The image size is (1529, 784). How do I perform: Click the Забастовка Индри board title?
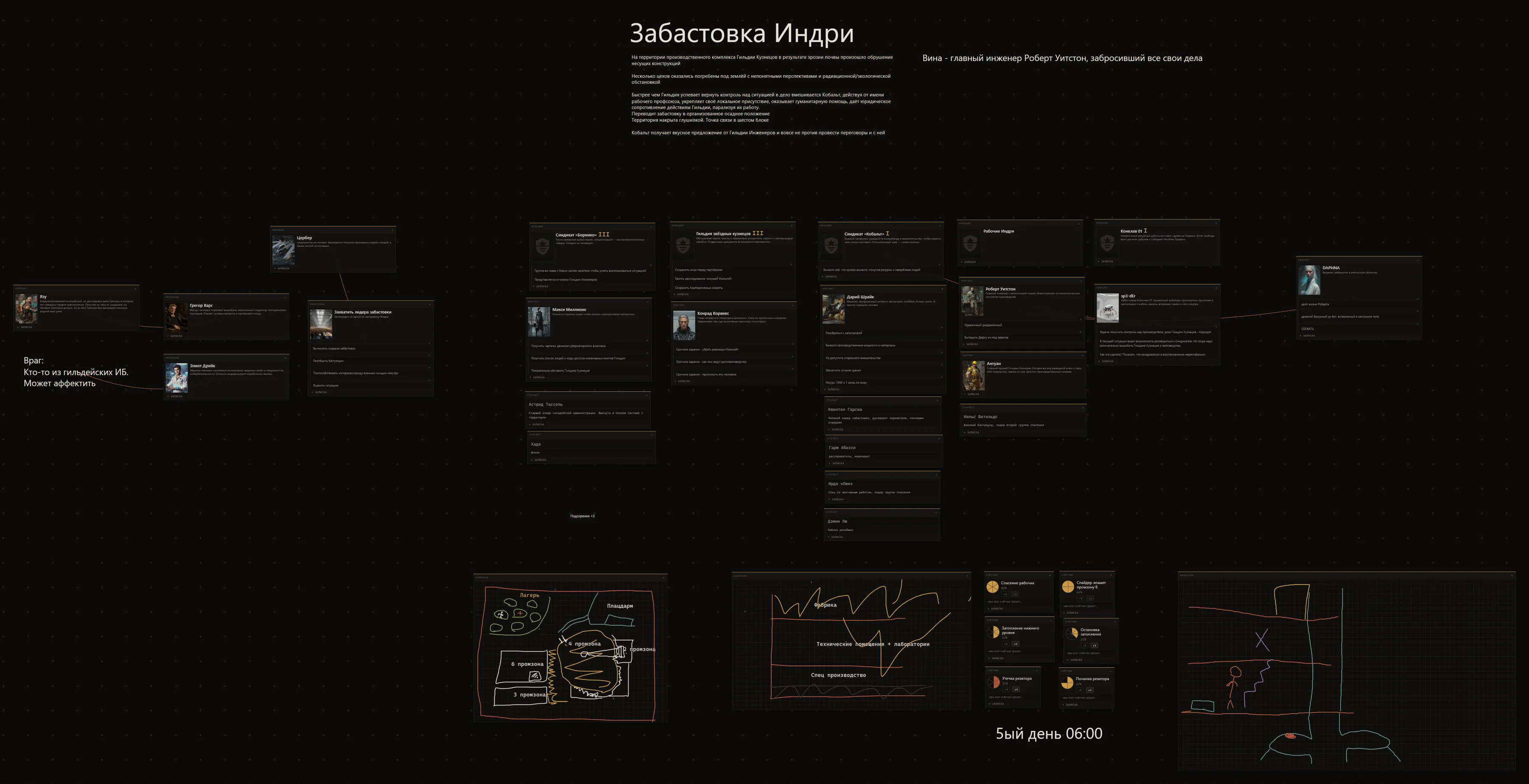(742, 33)
